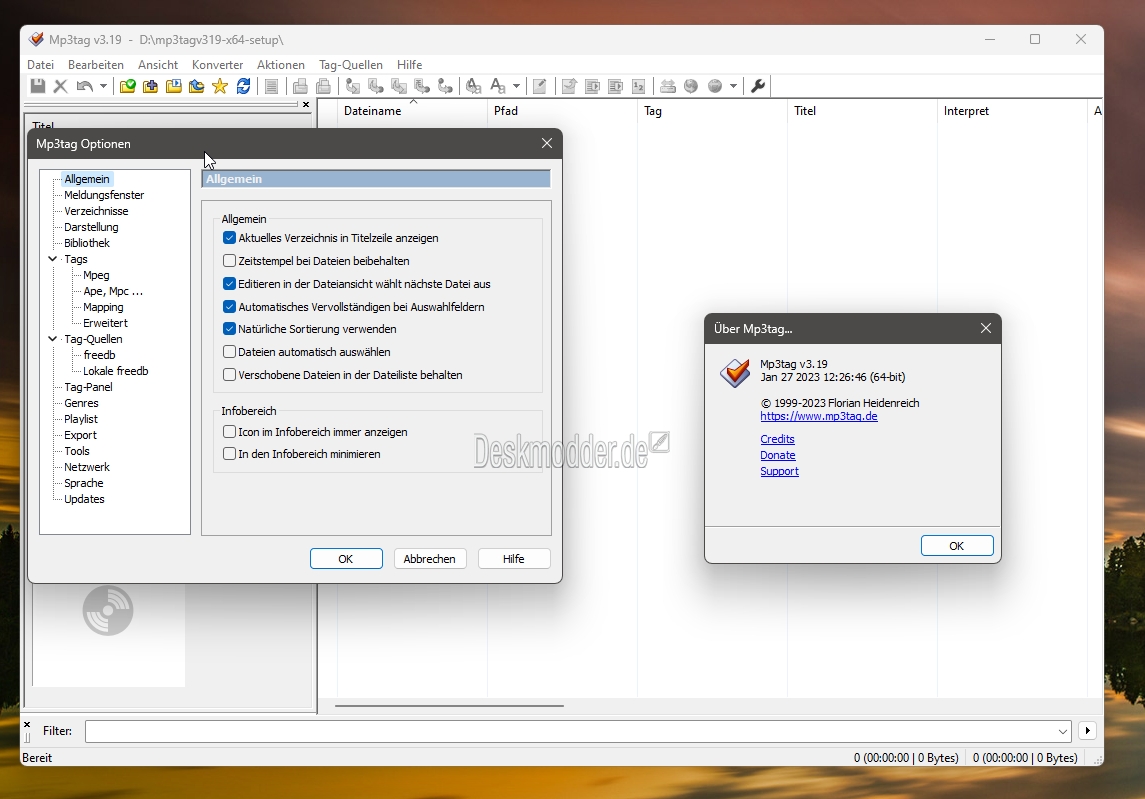Image resolution: width=1145 pixels, height=799 pixels.
Task: Open the quick actions dropdown arrow
Action: click(516, 86)
